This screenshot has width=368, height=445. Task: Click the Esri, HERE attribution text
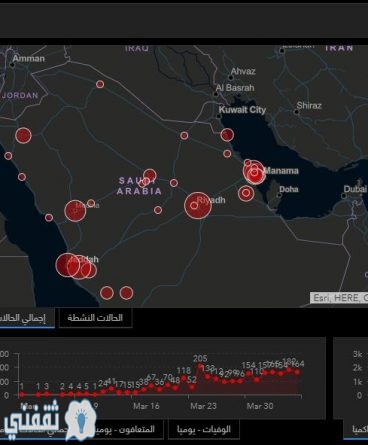point(339,298)
